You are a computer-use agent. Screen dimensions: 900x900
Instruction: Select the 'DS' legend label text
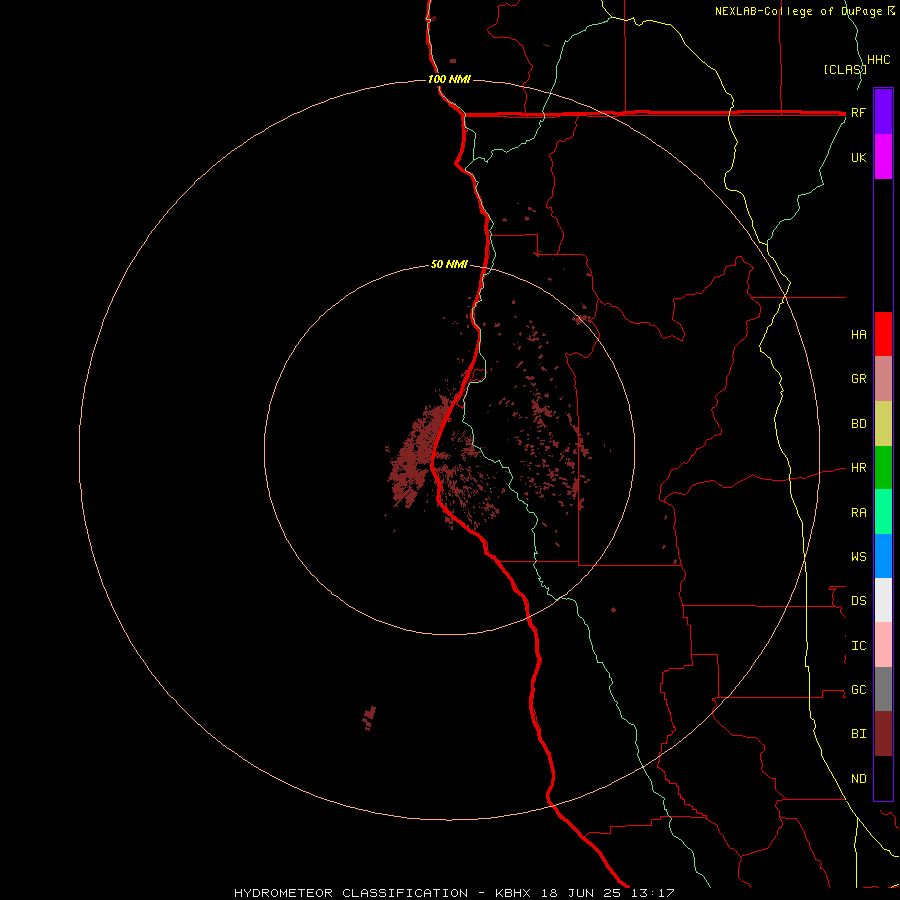(858, 600)
